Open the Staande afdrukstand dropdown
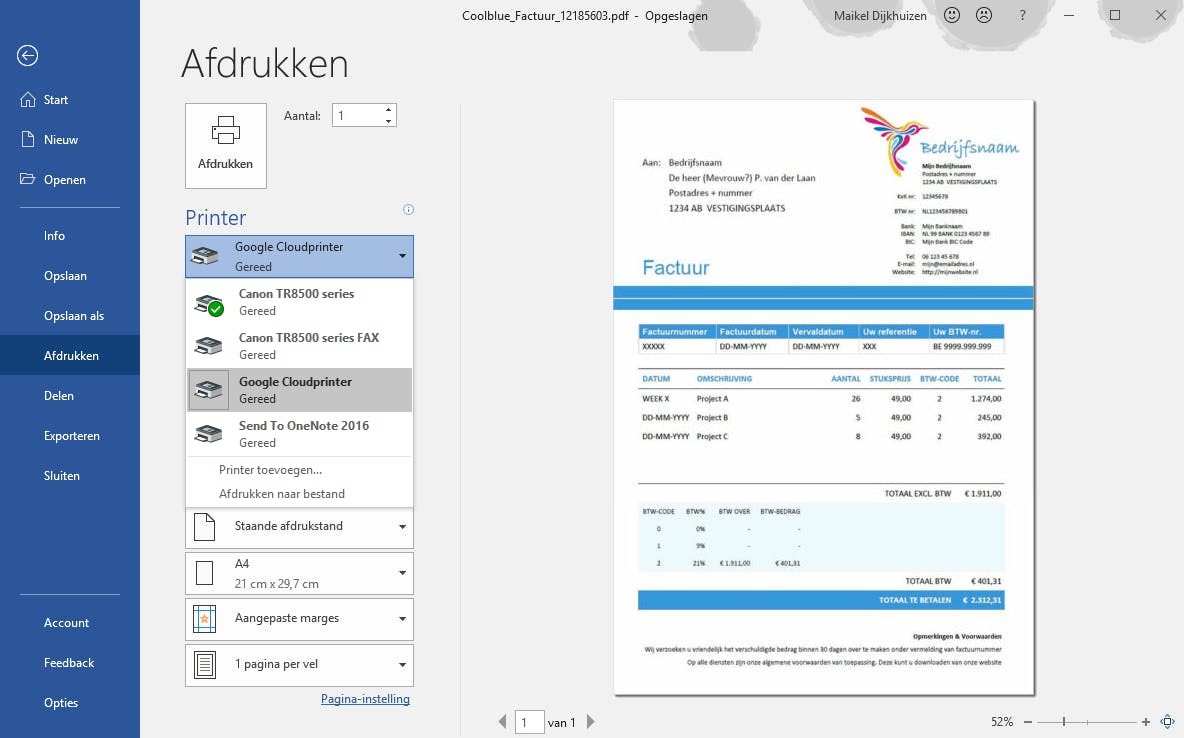 click(402, 526)
